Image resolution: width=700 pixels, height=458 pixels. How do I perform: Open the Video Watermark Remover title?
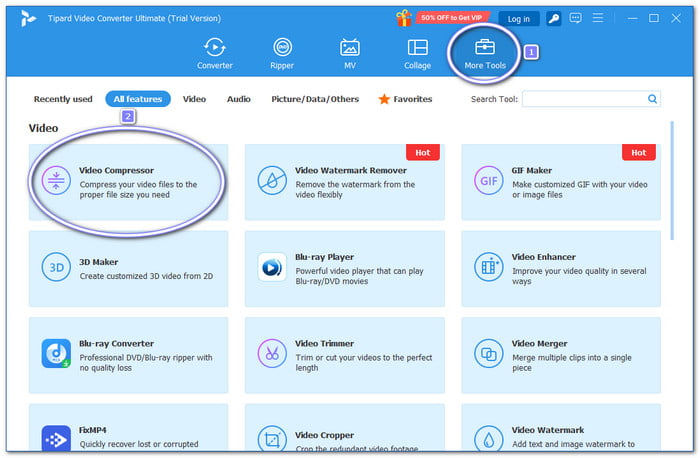click(x=351, y=171)
